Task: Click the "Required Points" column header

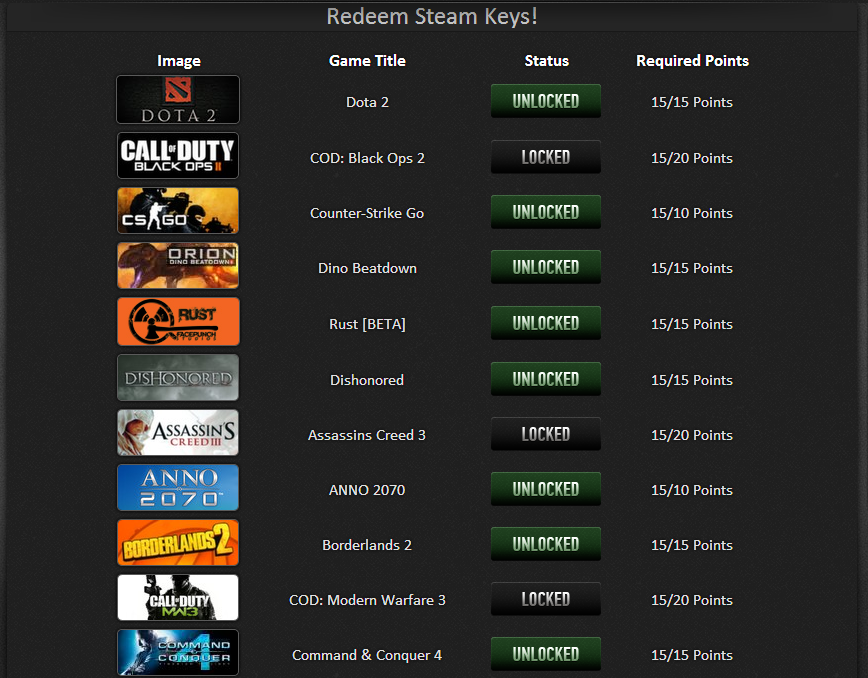Action: point(693,61)
